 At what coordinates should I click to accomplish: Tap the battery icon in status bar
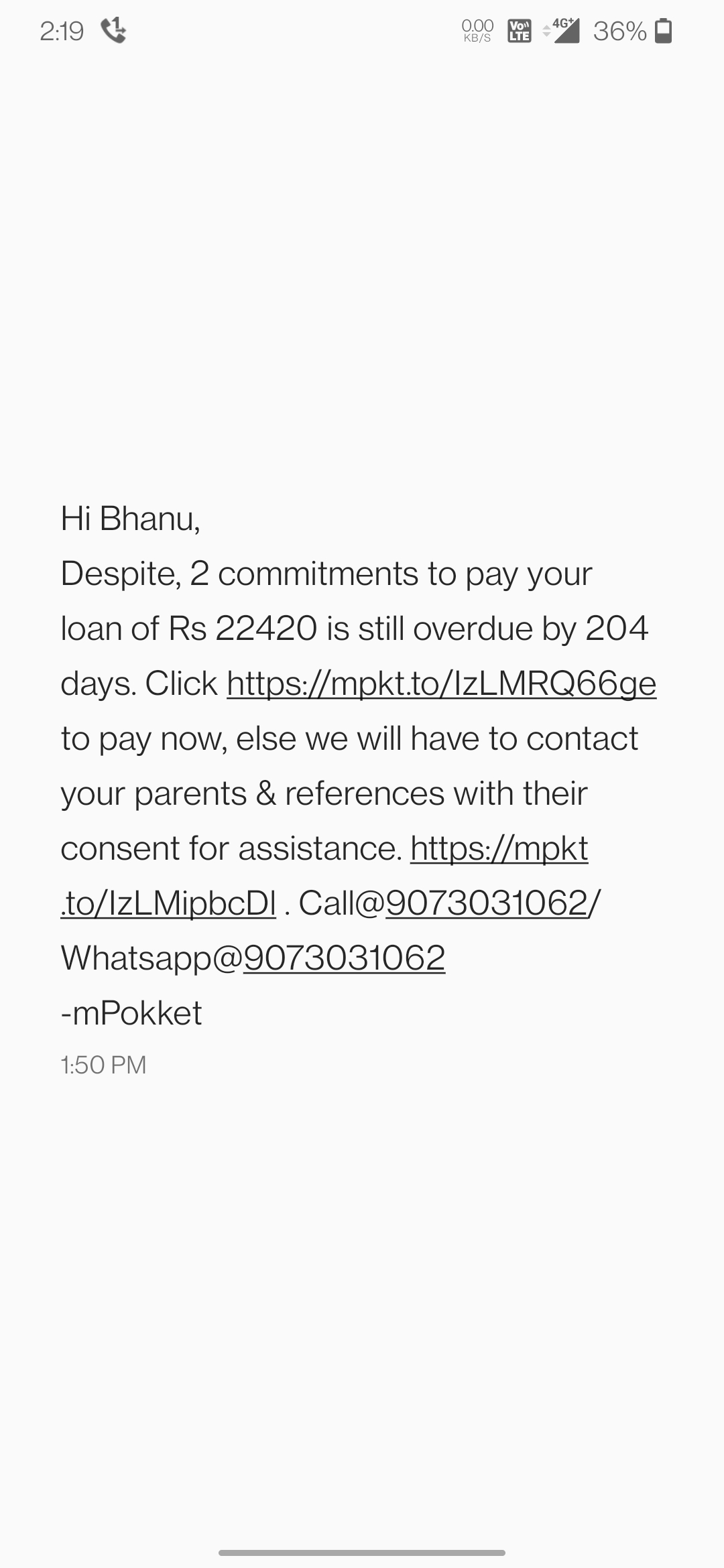[x=663, y=31]
